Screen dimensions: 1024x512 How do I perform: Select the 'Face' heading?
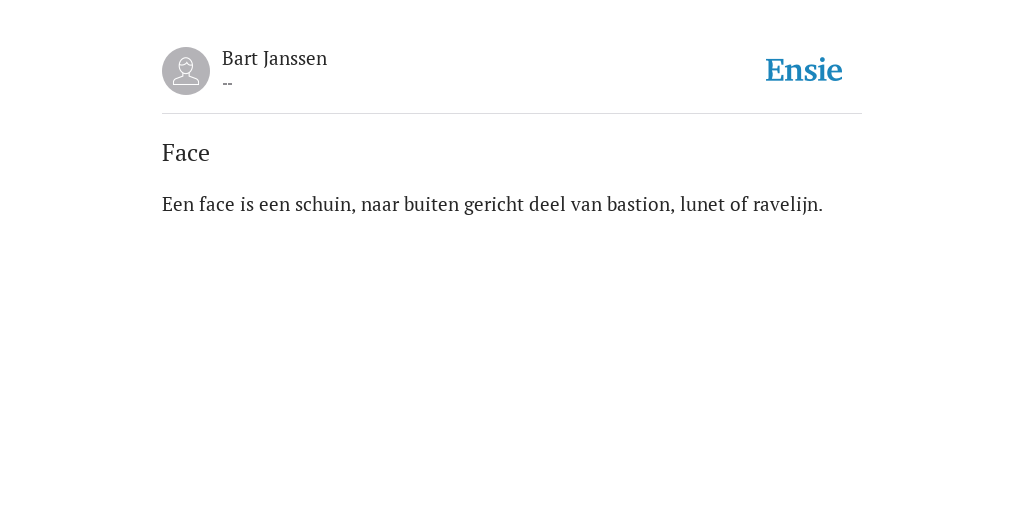pos(185,153)
